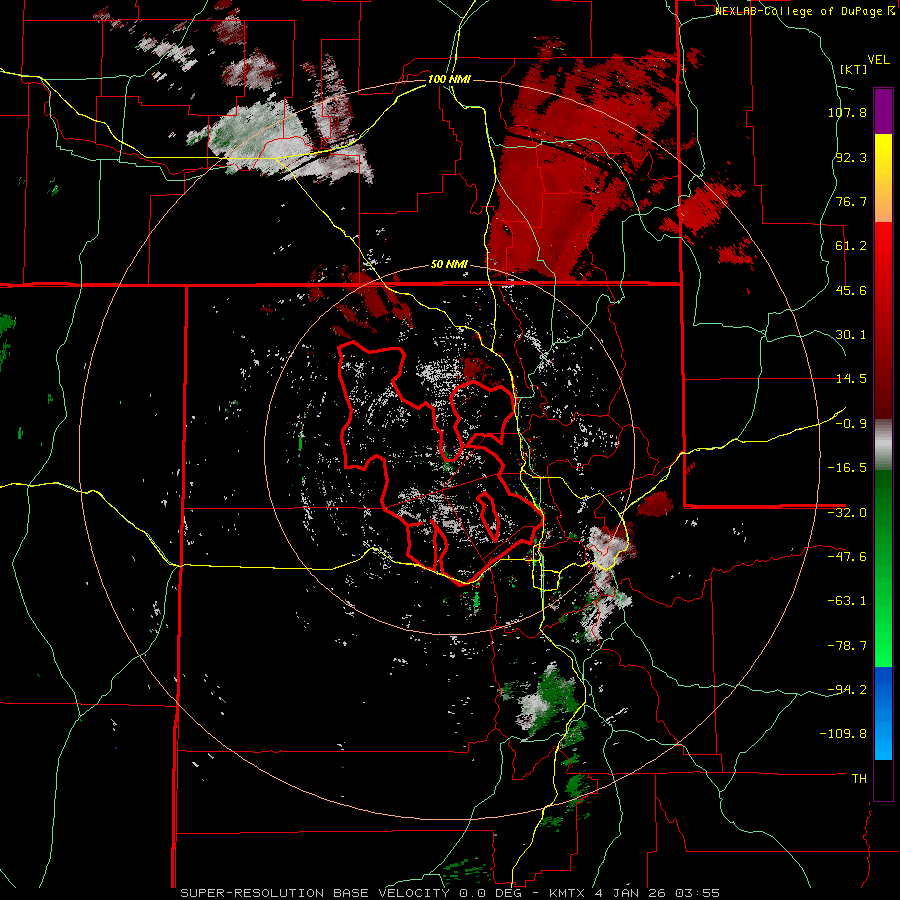900x900 pixels.
Task: Click the -109.8 velocity scale value
Action: click(x=844, y=734)
